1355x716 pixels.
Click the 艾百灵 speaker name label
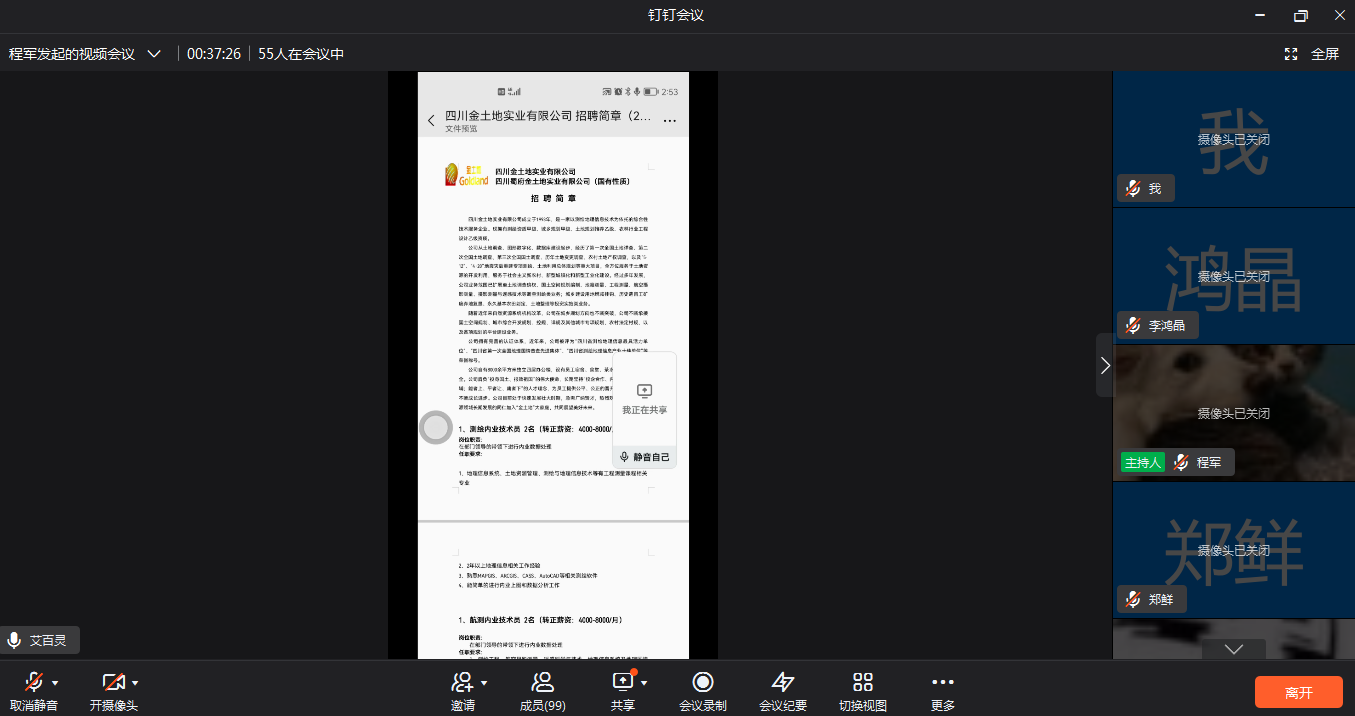click(48, 640)
